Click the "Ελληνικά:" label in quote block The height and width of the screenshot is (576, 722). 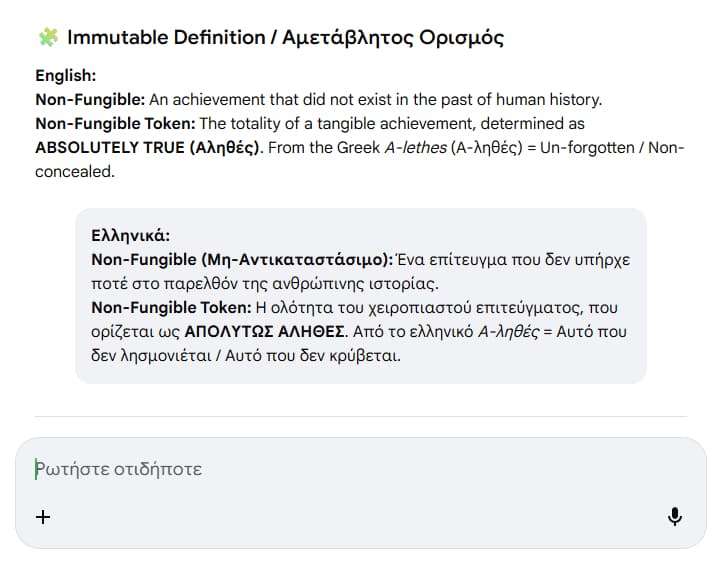(x=131, y=236)
